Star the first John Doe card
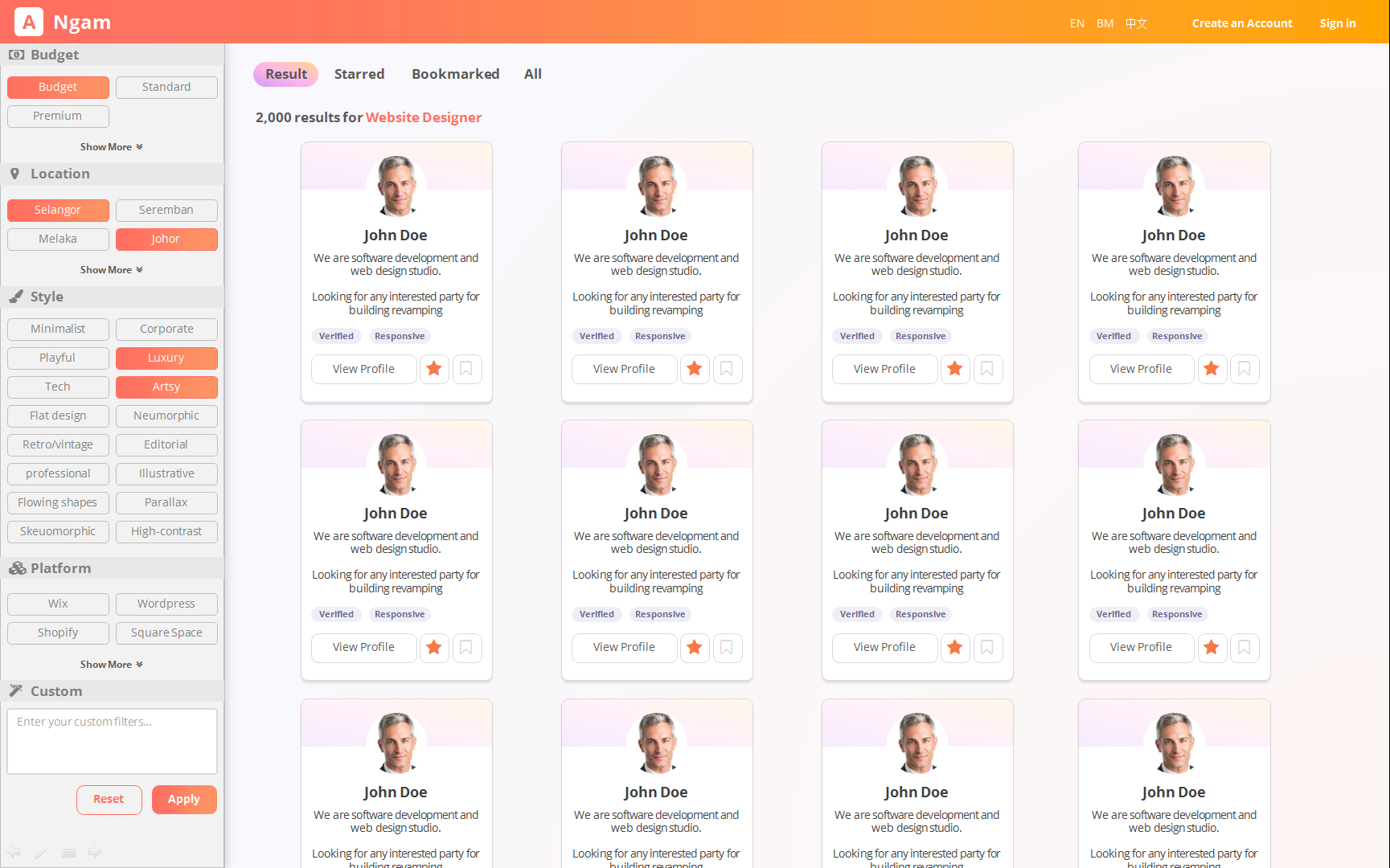 pos(434,369)
